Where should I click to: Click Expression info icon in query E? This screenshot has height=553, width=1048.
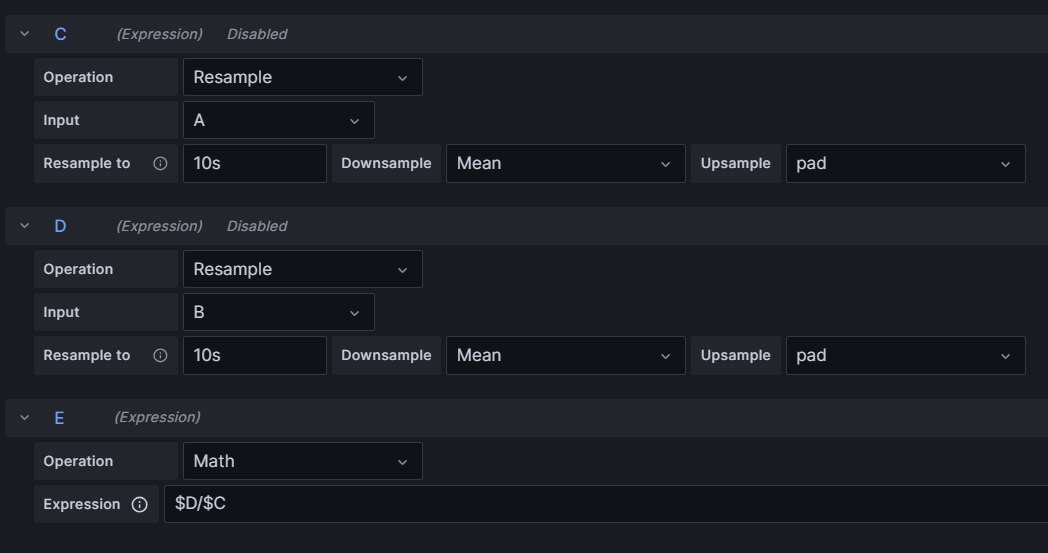click(139, 504)
